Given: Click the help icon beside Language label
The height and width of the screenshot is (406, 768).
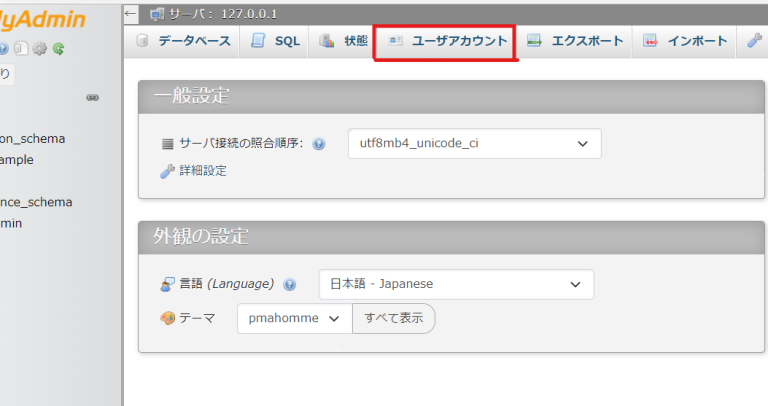Looking at the screenshot, I should point(290,284).
